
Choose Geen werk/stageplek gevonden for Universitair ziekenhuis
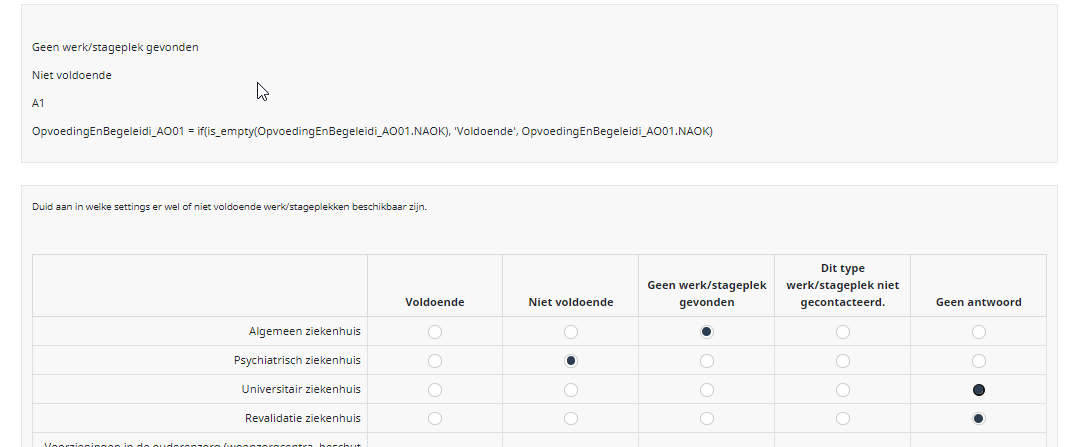coord(706,389)
